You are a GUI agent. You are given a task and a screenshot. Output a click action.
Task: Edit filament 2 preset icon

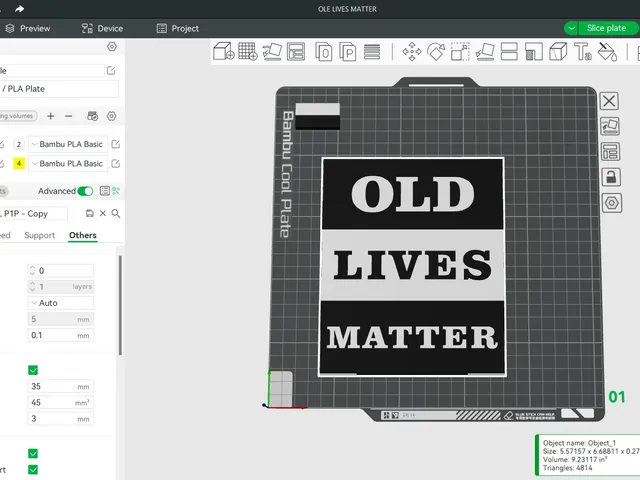click(116, 144)
